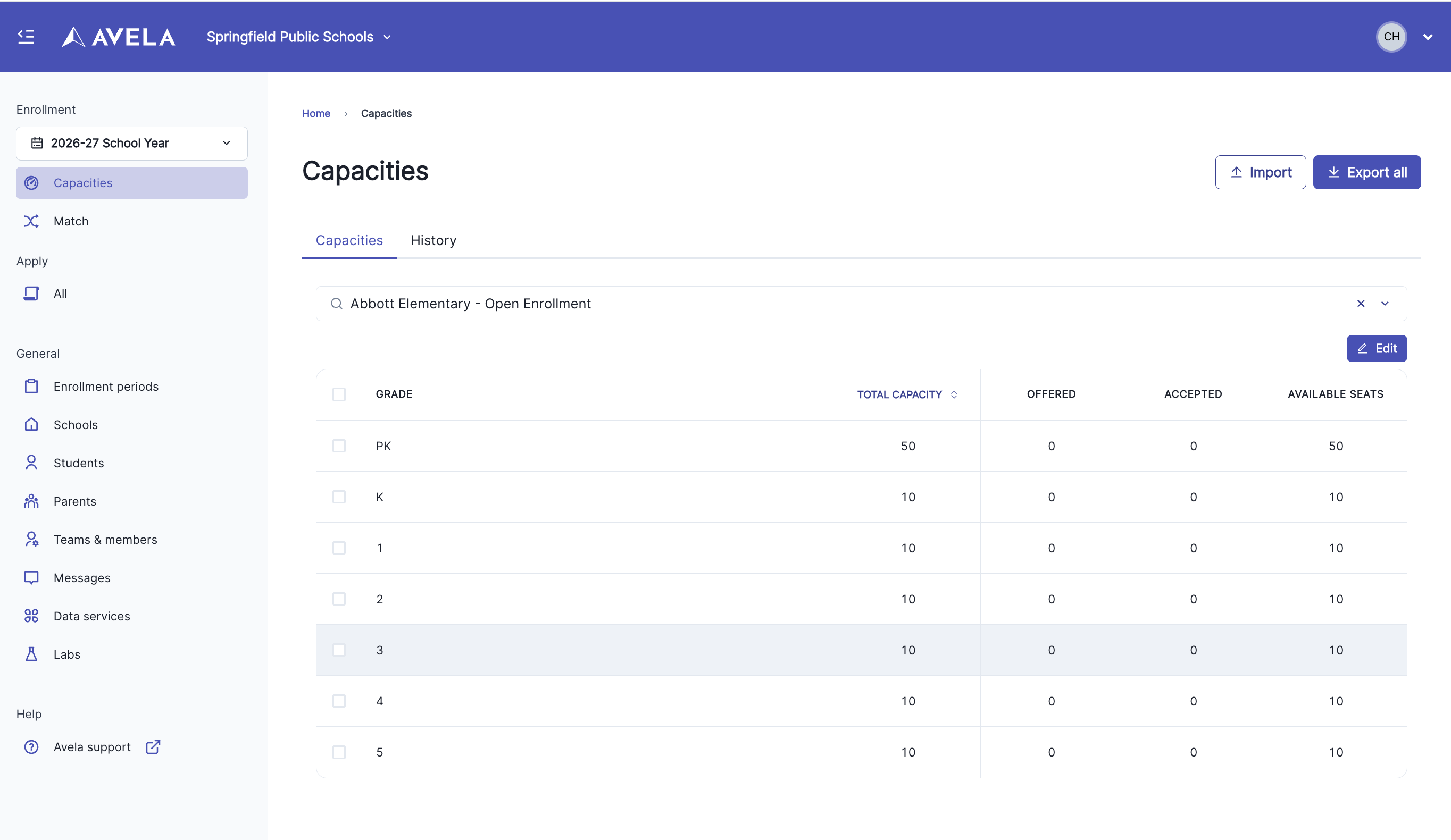The image size is (1451, 840).
Task: Open the 2026-27 School Year dropdown
Action: (x=132, y=143)
